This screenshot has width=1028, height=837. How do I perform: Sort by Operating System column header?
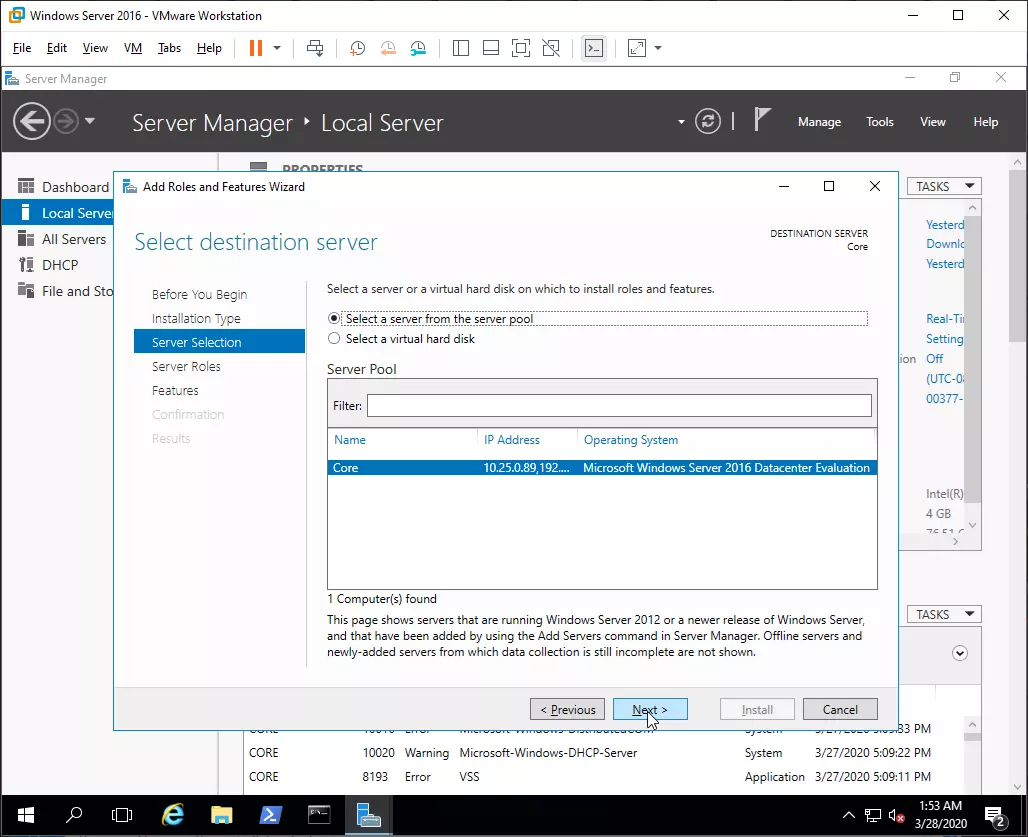click(x=631, y=440)
